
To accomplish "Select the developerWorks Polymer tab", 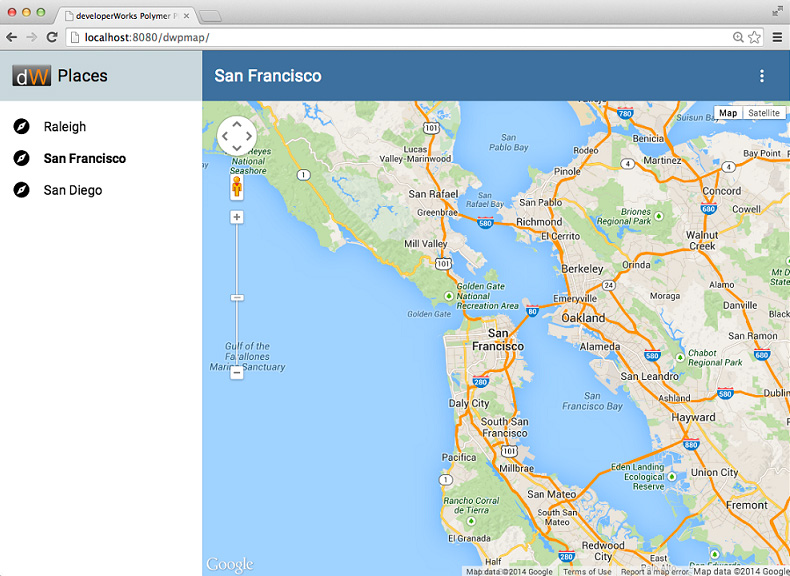I will pyautogui.click(x=126, y=16).
